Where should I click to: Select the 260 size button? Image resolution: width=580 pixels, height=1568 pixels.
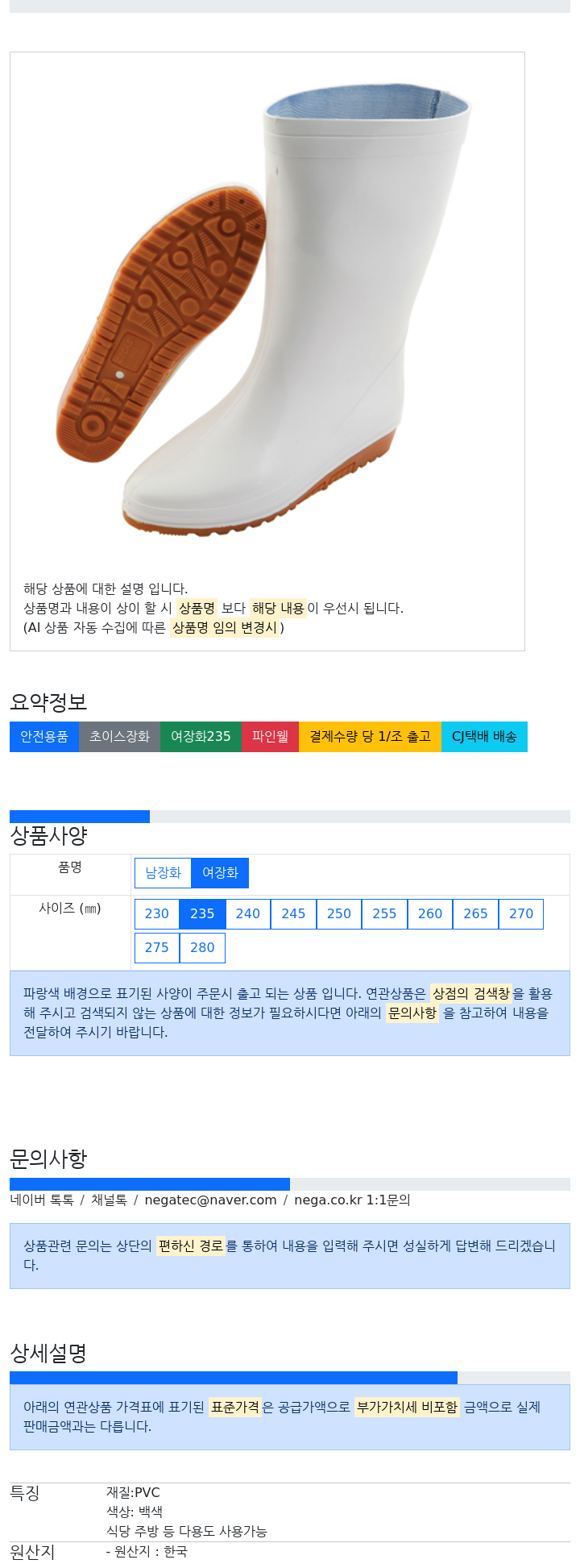[430, 913]
